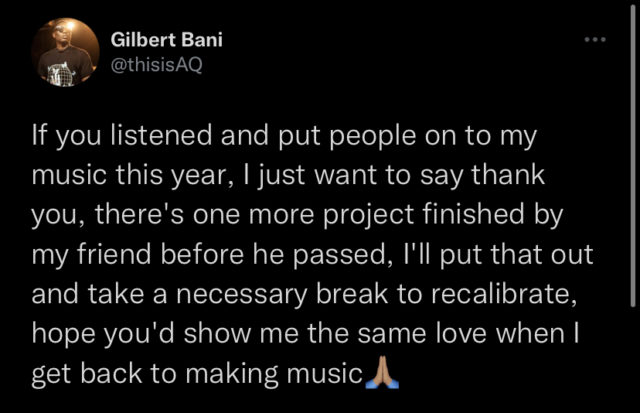Click the scrollbar track below the thumb
This screenshot has width=640, height=413.
tap(633, 359)
